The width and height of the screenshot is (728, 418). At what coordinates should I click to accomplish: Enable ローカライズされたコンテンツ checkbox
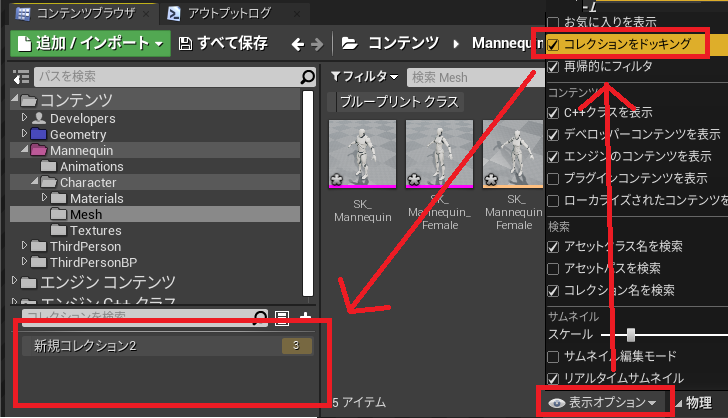(553, 201)
